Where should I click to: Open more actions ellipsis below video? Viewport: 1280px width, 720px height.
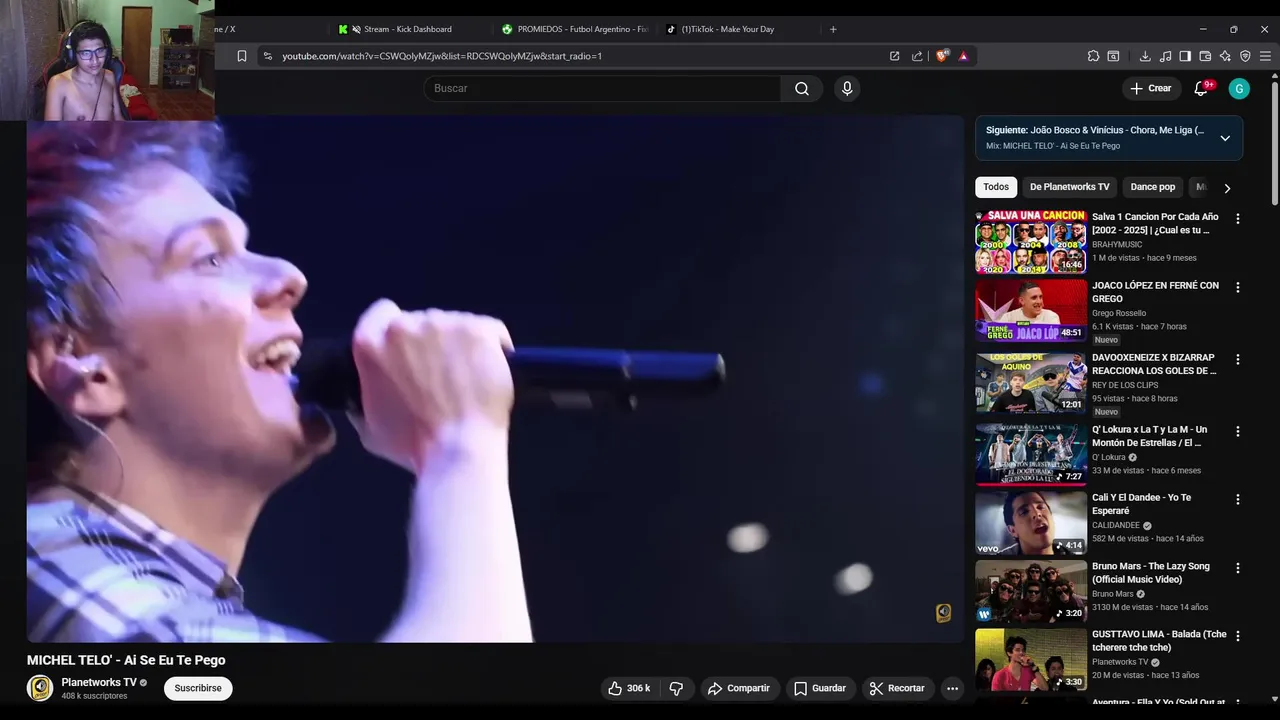coord(952,688)
